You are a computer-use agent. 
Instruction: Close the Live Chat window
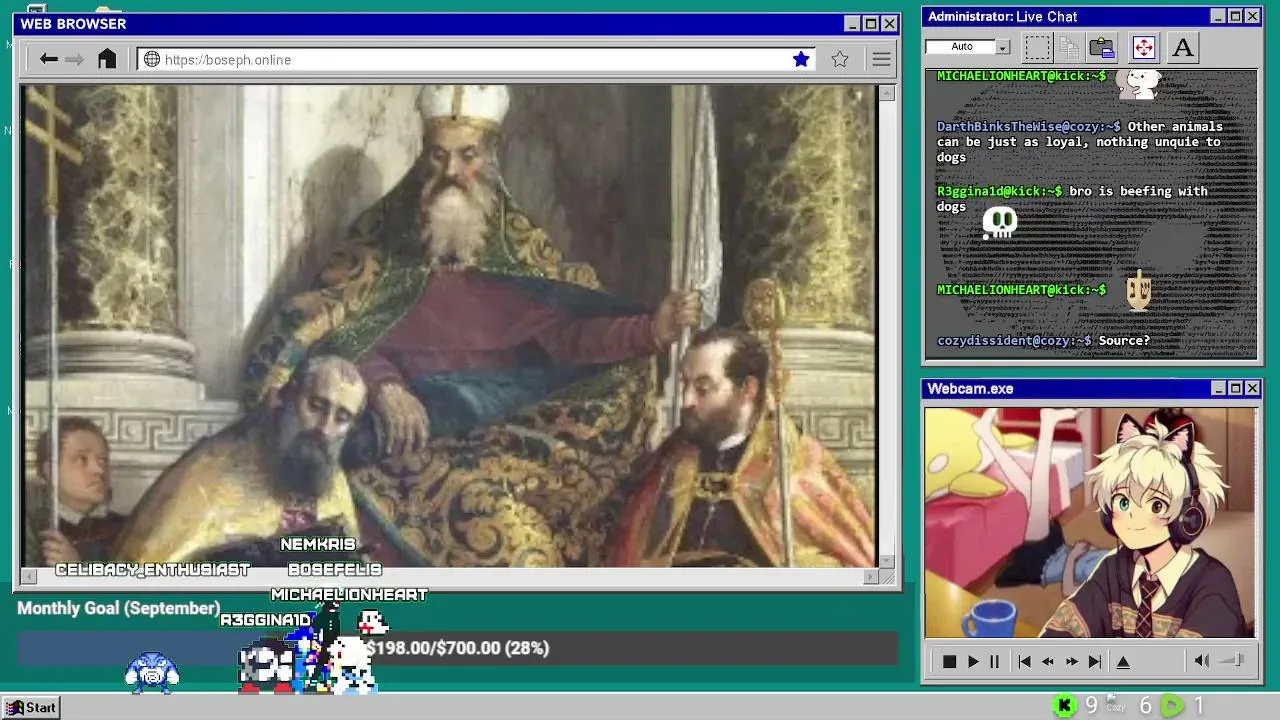click(1252, 16)
